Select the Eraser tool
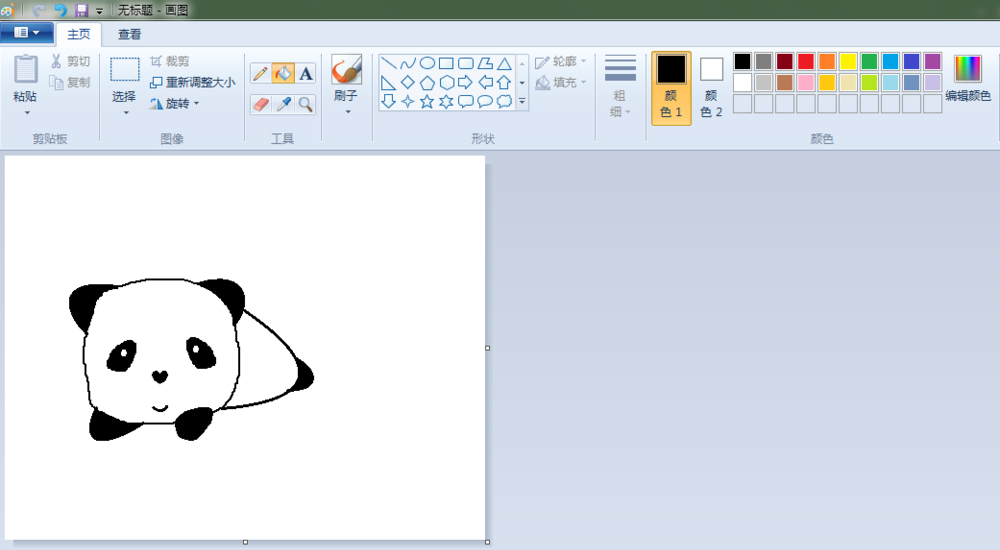Screen dimensions: 1000x550 pos(260,104)
